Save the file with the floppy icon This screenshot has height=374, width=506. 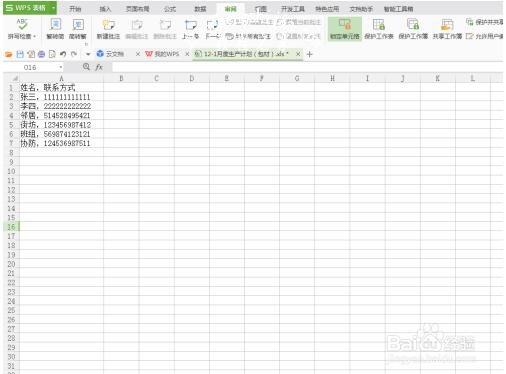20,54
